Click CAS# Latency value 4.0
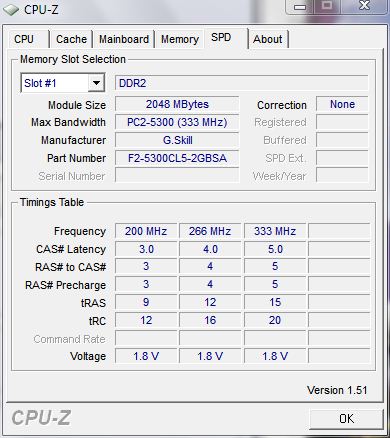Viewport: 390px width, 438px height. point(210,249)
